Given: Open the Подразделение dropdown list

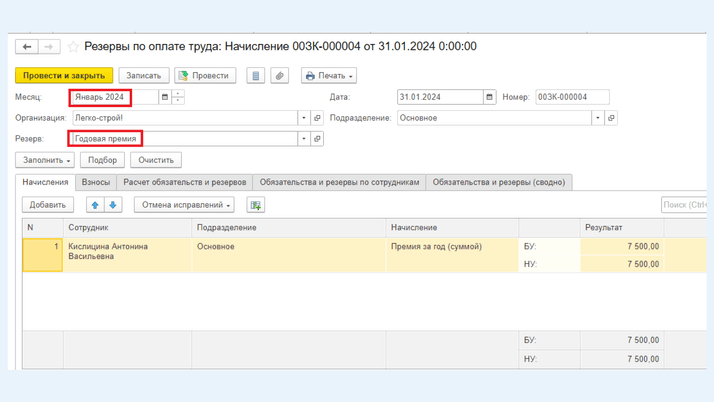Looking at the screenshot, I should (598, 118).
